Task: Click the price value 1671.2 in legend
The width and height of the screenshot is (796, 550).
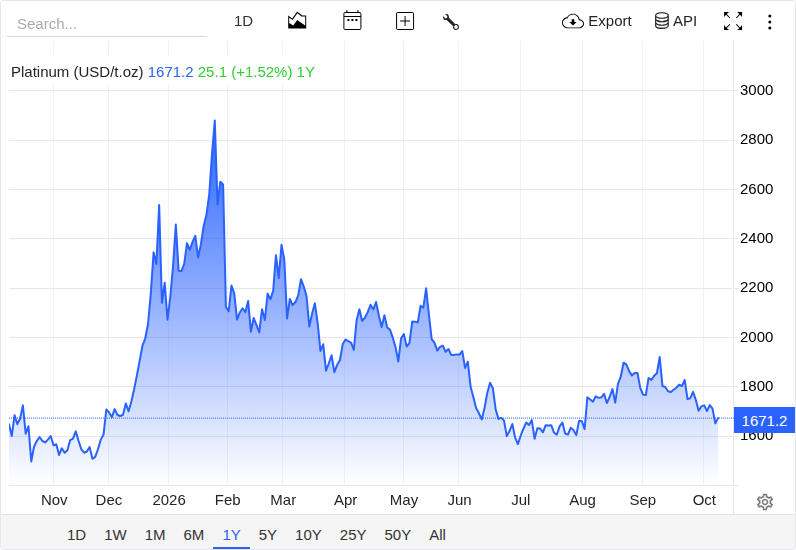Action: click(x=171, y=72)
